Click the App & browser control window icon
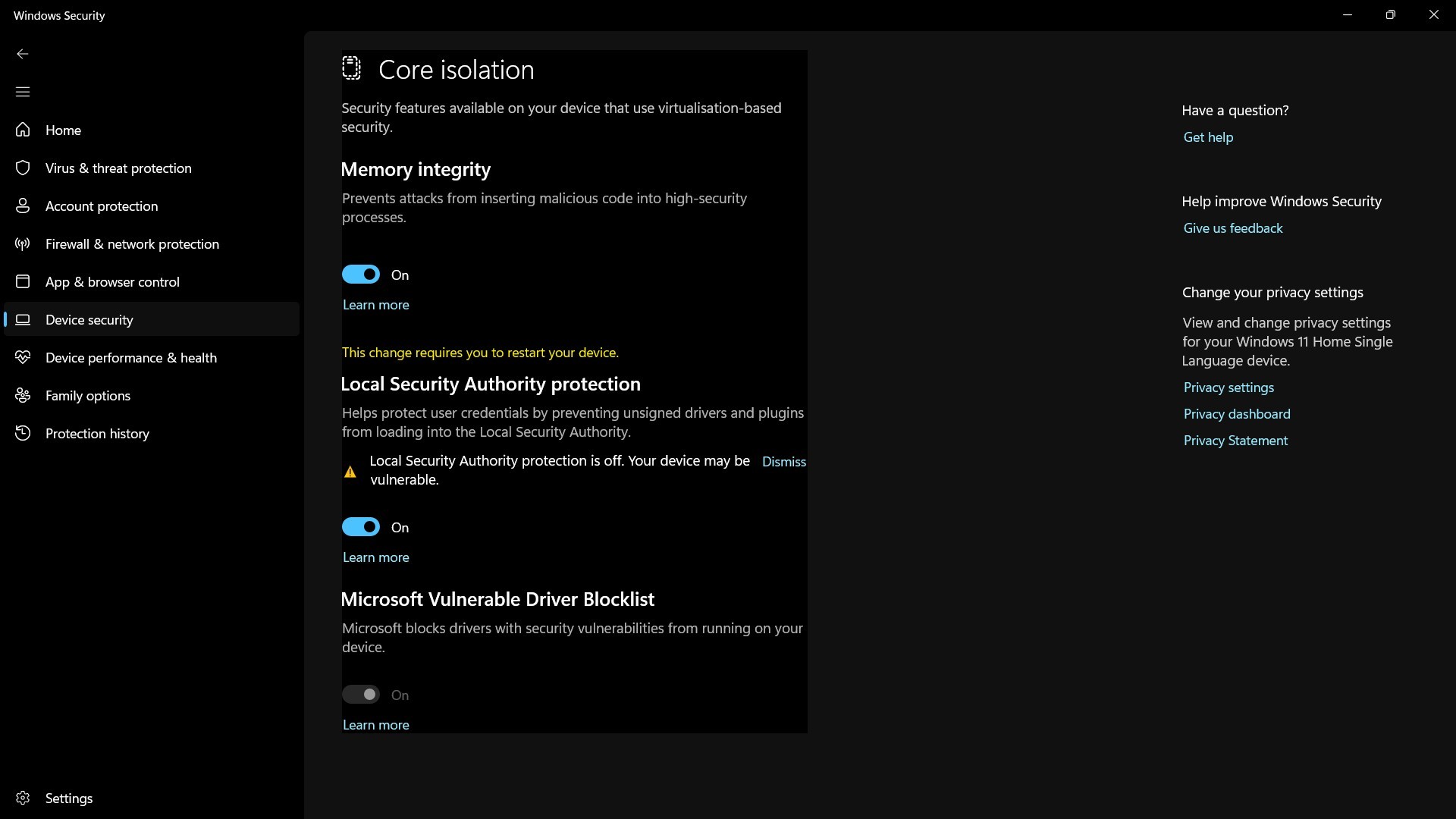Screen dimensions: 1456x819 click(23, 281)
